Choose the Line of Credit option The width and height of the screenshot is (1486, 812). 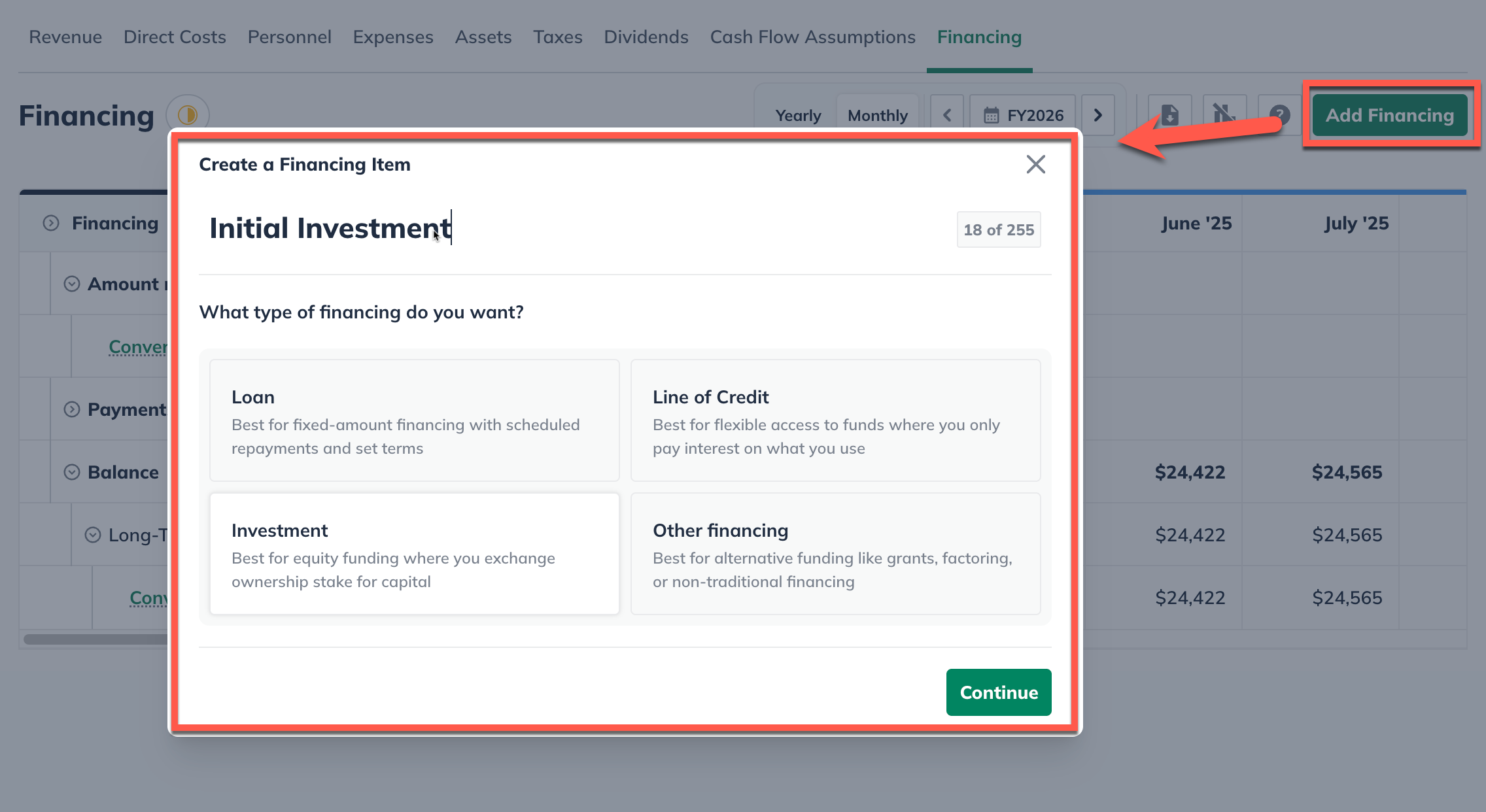coord(835,420)
